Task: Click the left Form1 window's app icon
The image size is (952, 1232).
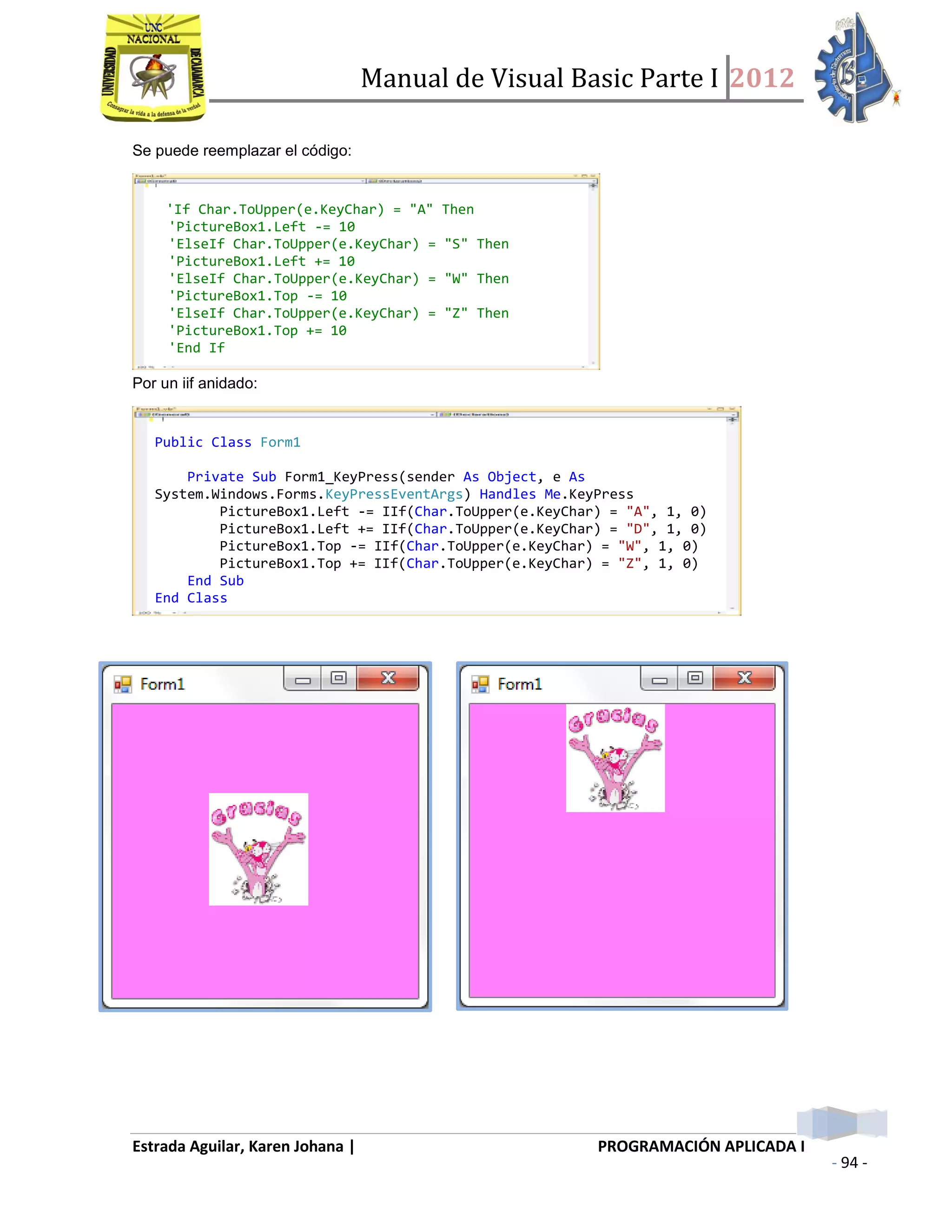Action: tap(122, 684)
